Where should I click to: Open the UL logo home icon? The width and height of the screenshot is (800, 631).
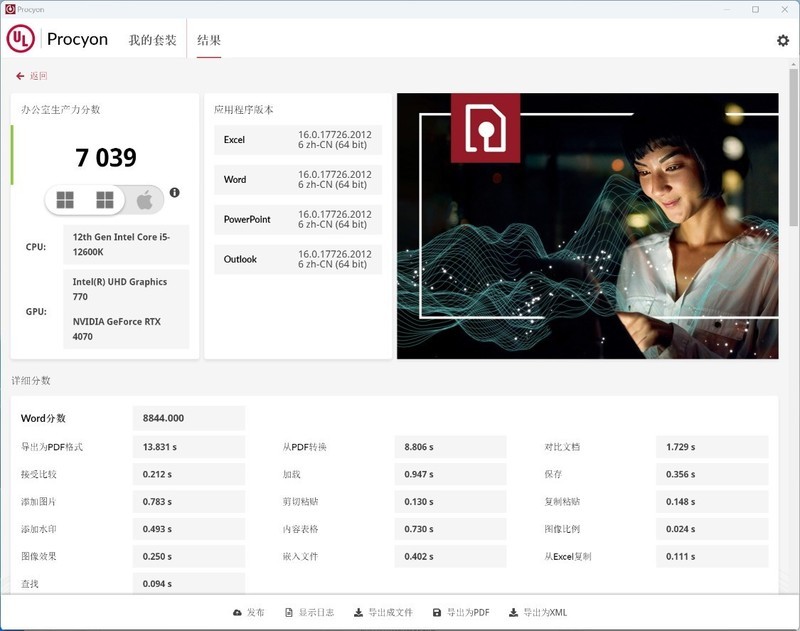tap(22, 39)
